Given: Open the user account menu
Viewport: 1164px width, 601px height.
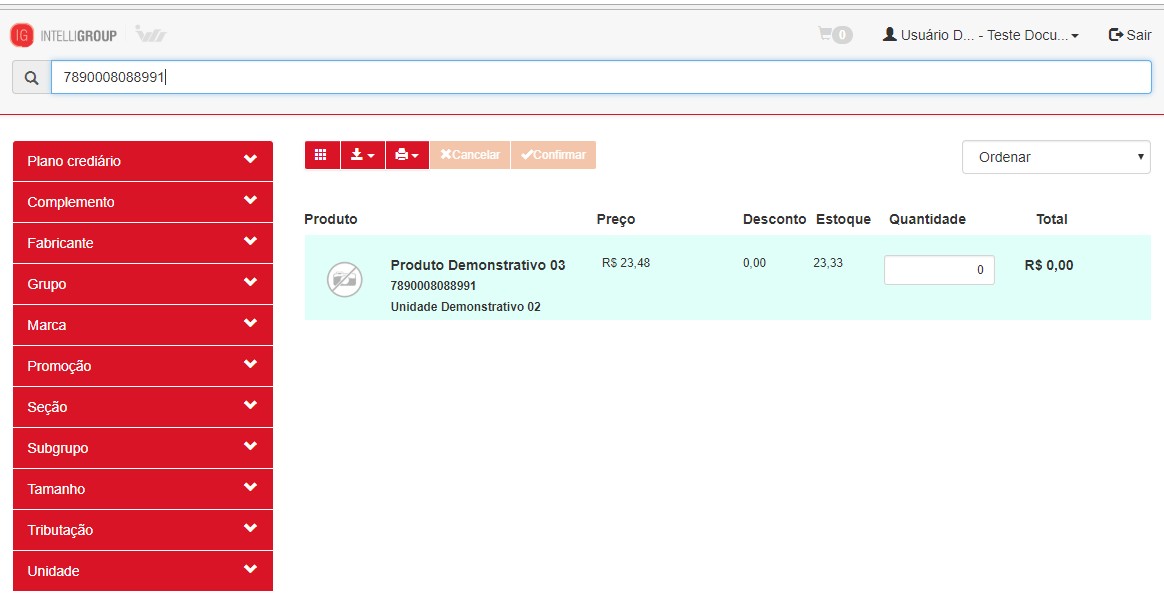Looking at the screenshot, I should [x=981, y=35].
